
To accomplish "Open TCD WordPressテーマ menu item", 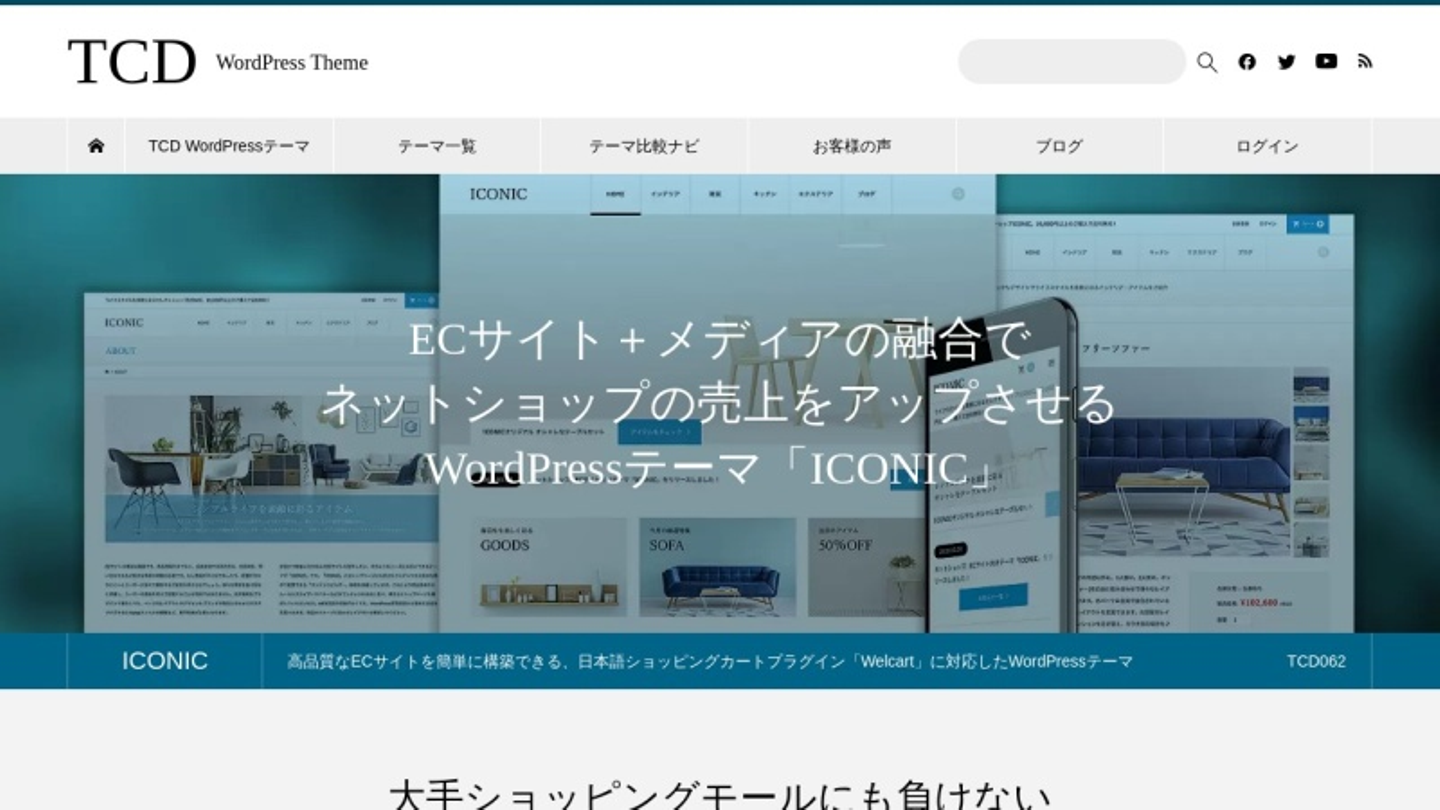I will pos(229,146).
